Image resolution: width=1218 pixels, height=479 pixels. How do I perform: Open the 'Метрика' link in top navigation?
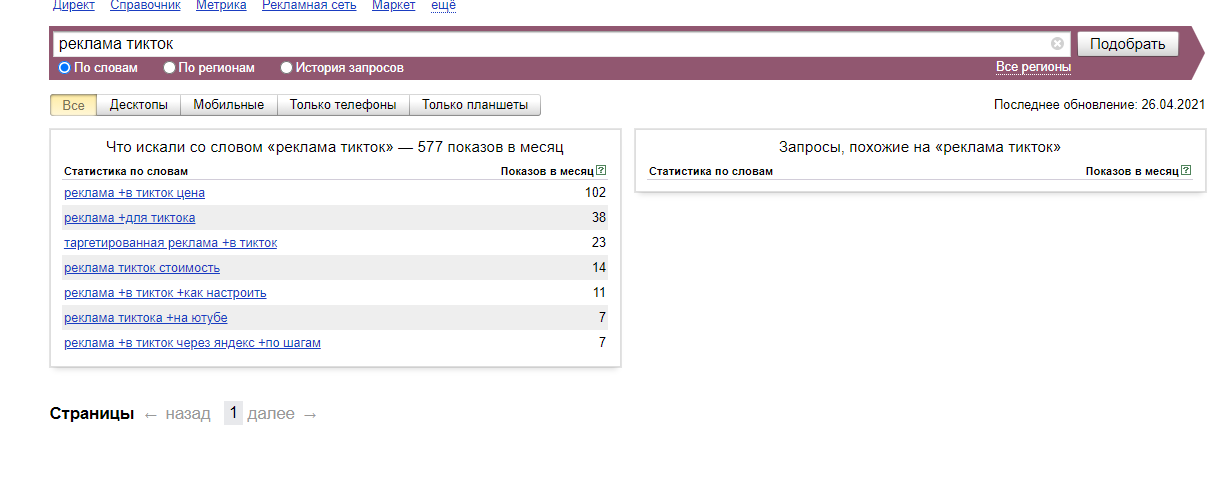[221, 6]
